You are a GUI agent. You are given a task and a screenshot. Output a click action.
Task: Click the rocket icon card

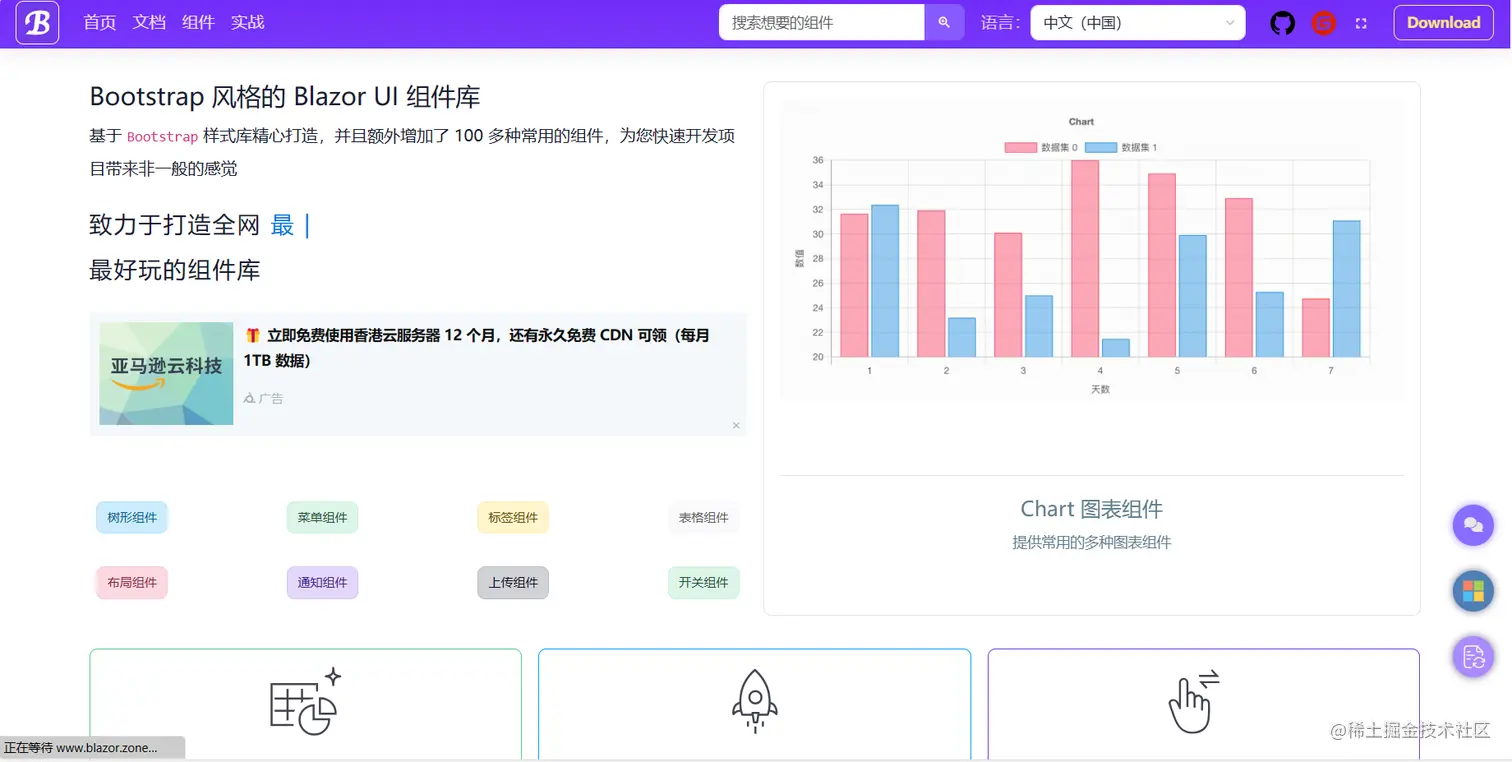coord(755,702)
